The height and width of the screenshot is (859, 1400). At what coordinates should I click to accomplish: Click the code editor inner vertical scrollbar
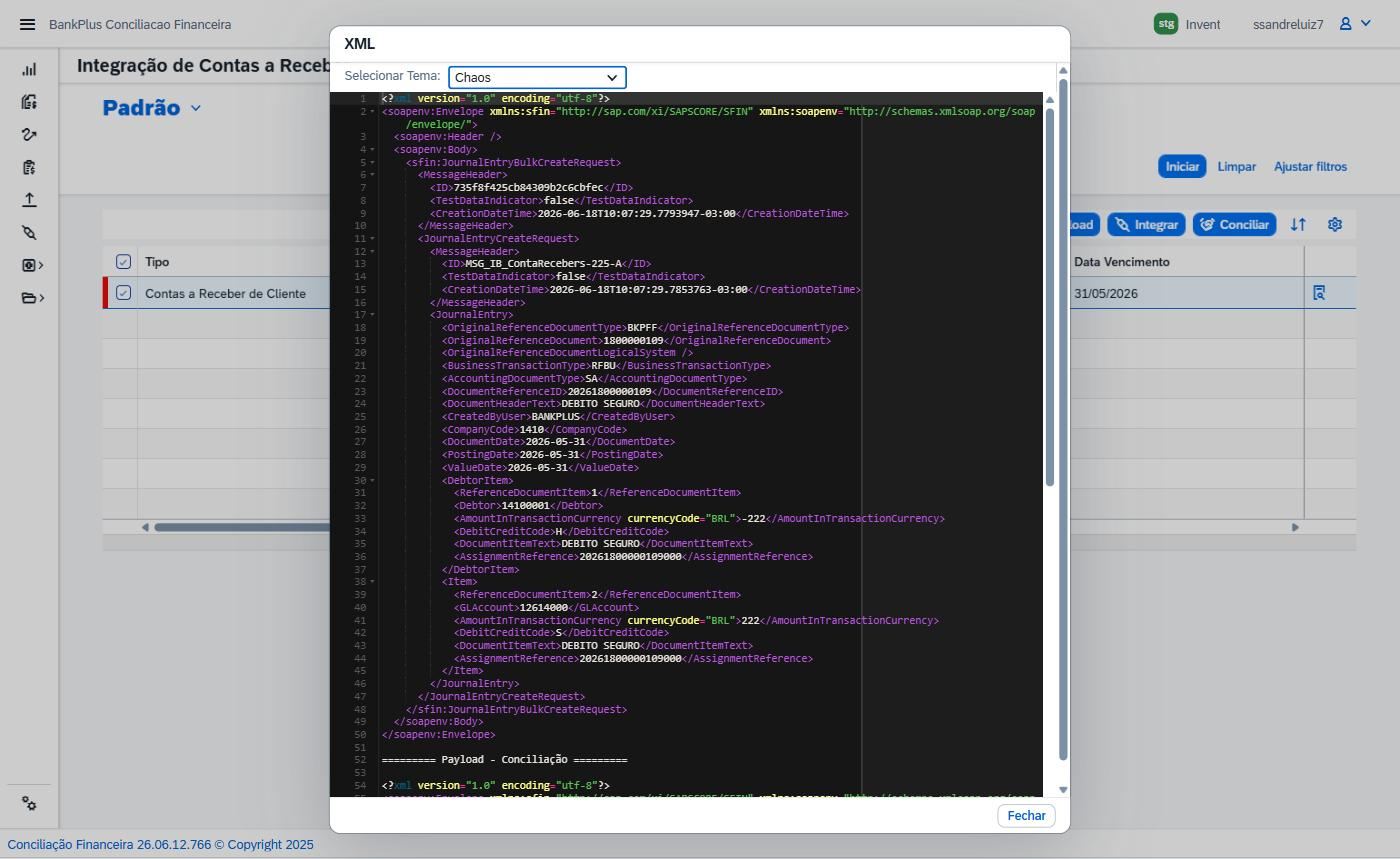pos(1050,297)
